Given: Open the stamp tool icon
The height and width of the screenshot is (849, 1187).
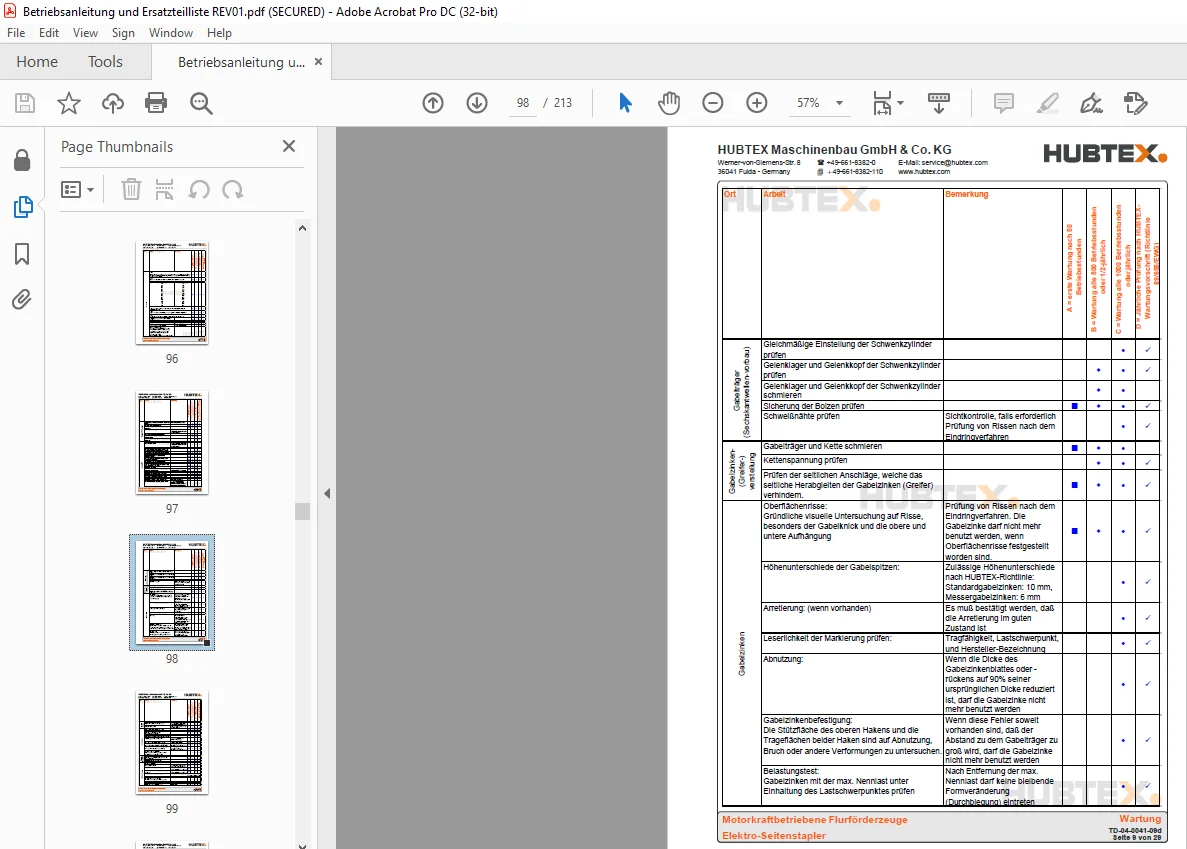Looking at the screenshot, I should [1136, 103].
